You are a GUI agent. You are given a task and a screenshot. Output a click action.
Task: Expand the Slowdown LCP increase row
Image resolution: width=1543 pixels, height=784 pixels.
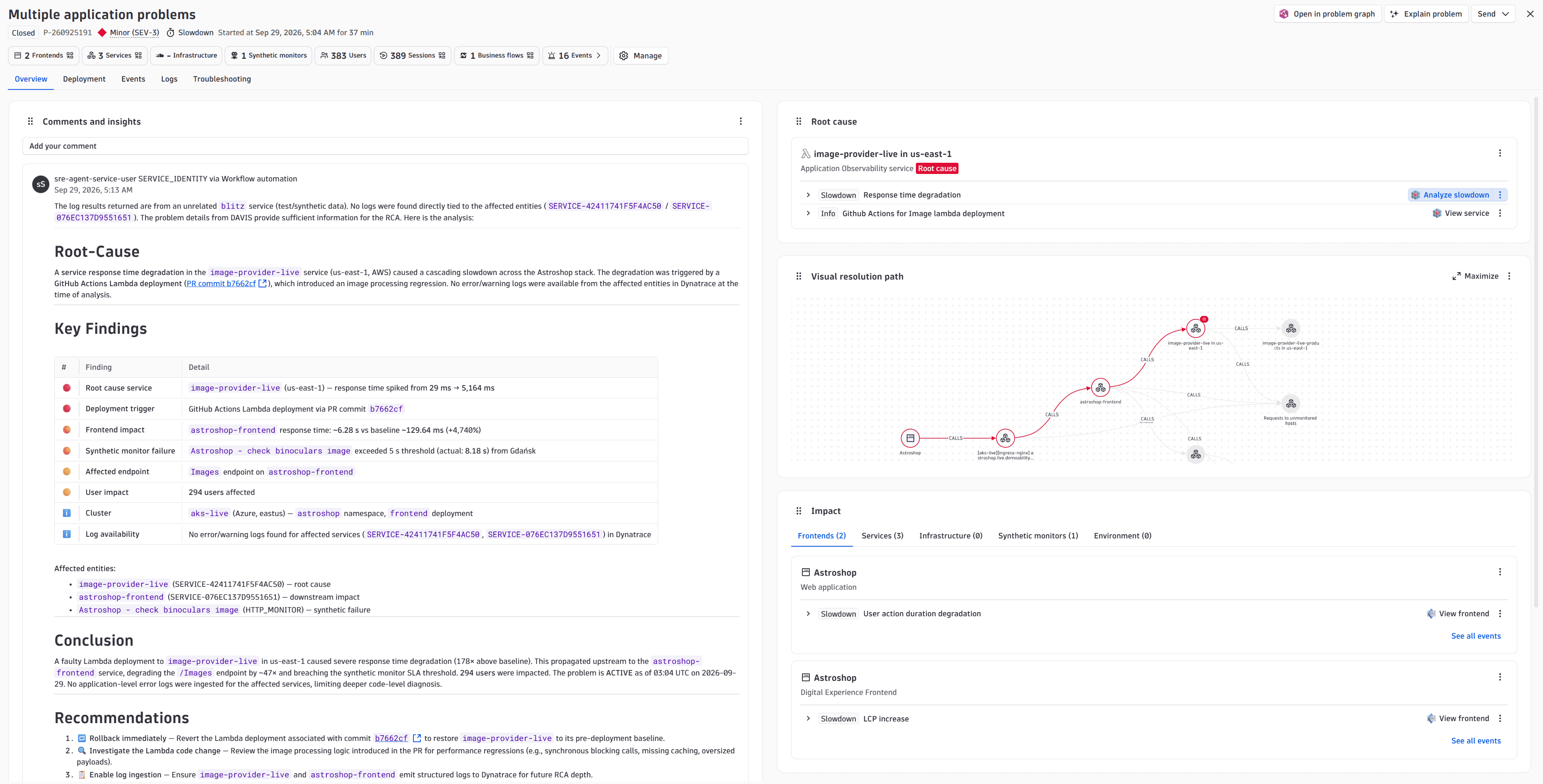808,719
